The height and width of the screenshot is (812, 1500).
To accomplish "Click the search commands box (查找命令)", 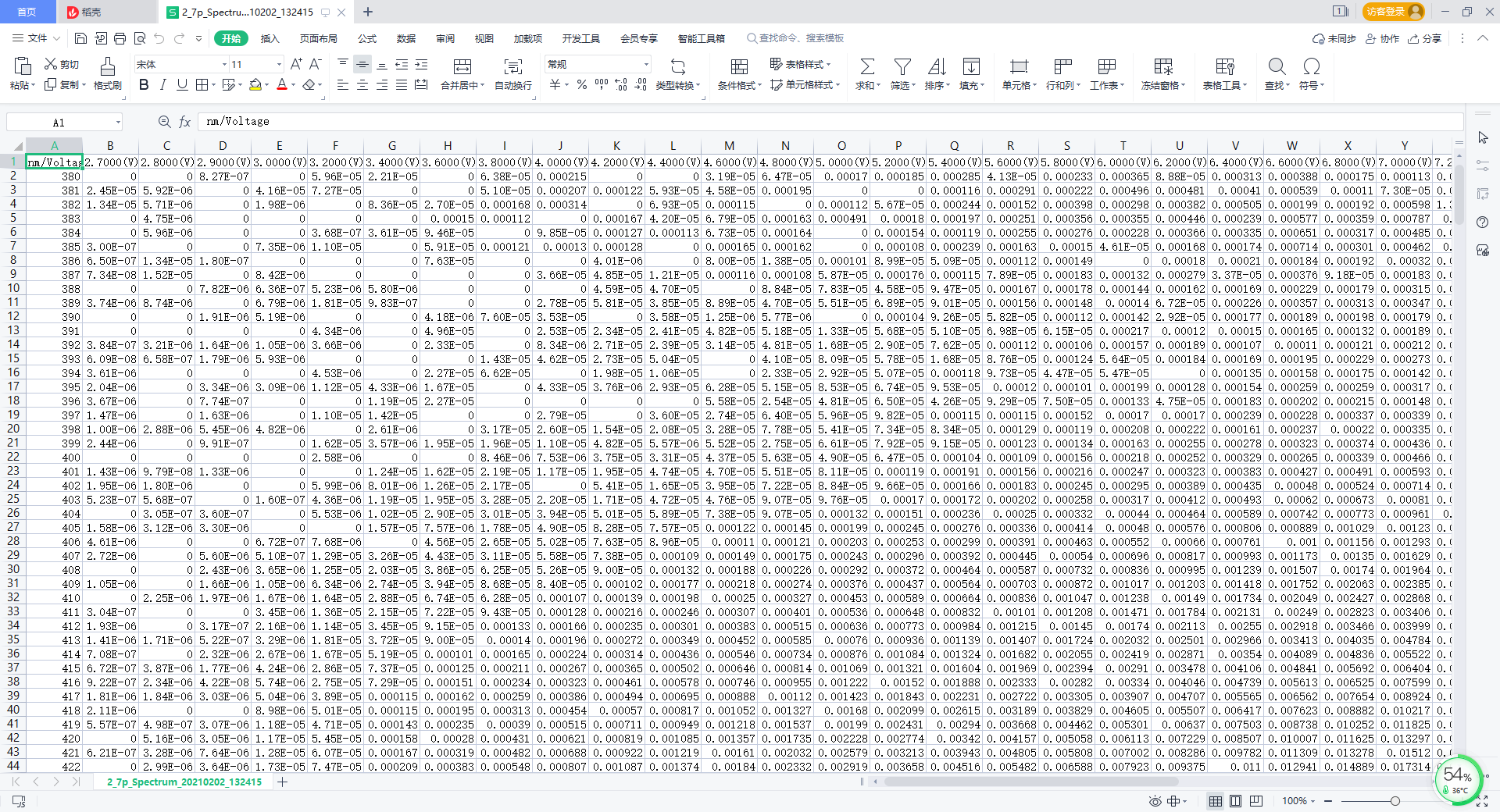I will click(795, 38).
